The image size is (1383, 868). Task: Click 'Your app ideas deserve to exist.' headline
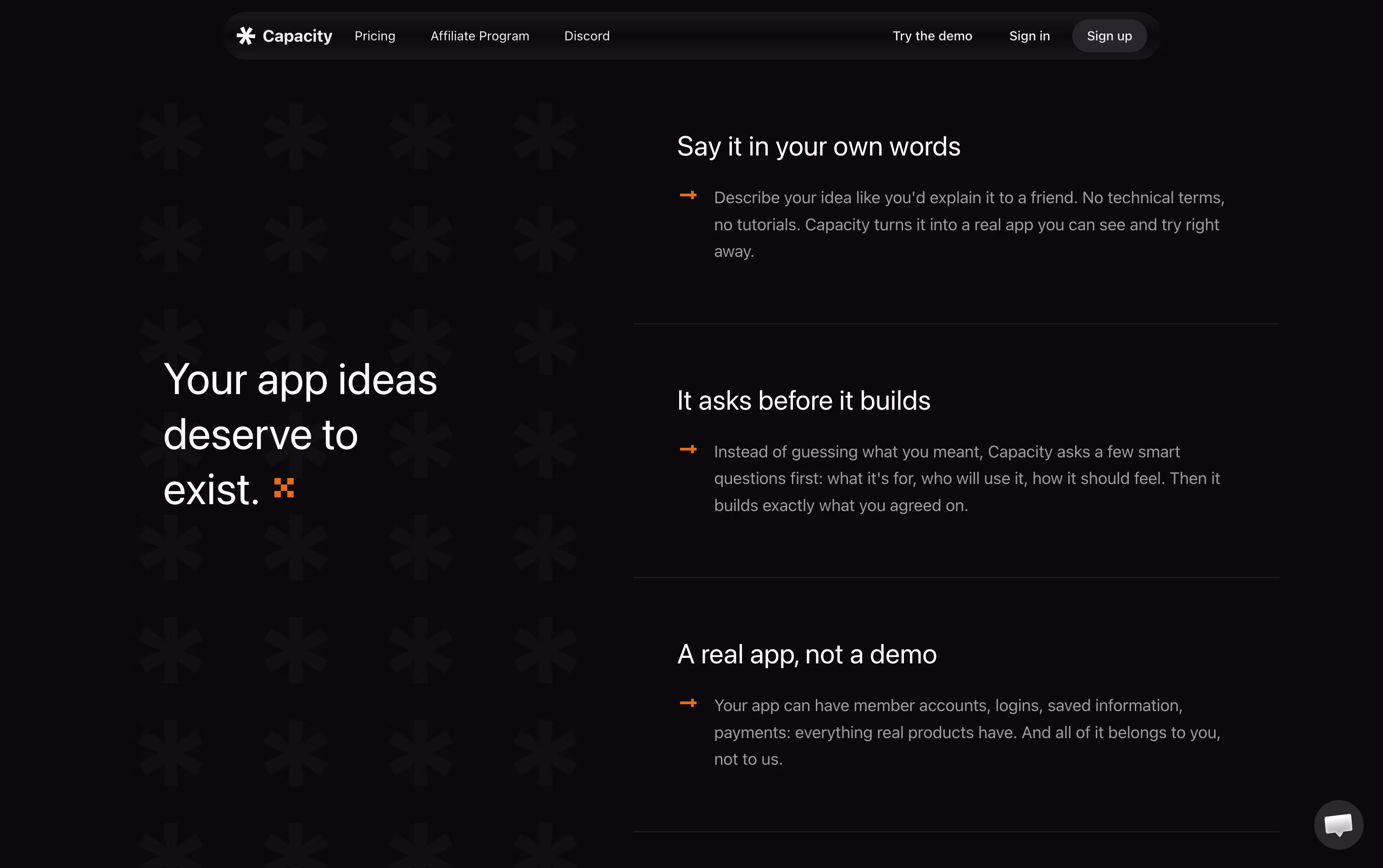[300, 434]
